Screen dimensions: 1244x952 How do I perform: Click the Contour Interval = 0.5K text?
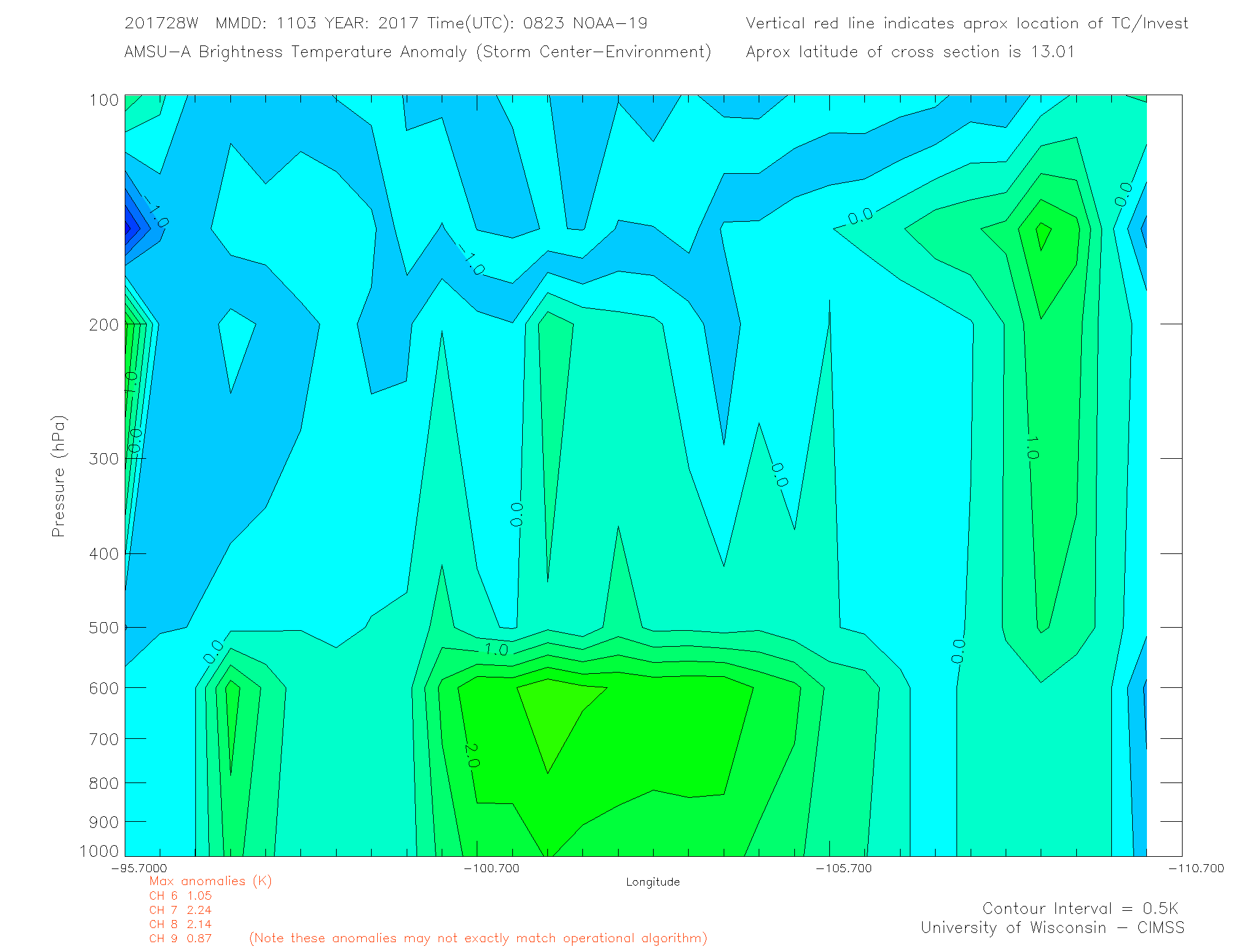[1080, 908]
